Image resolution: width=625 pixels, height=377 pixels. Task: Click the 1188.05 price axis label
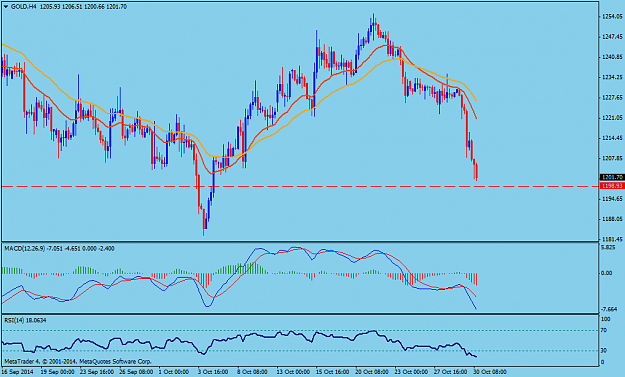(x=613, y=219)
